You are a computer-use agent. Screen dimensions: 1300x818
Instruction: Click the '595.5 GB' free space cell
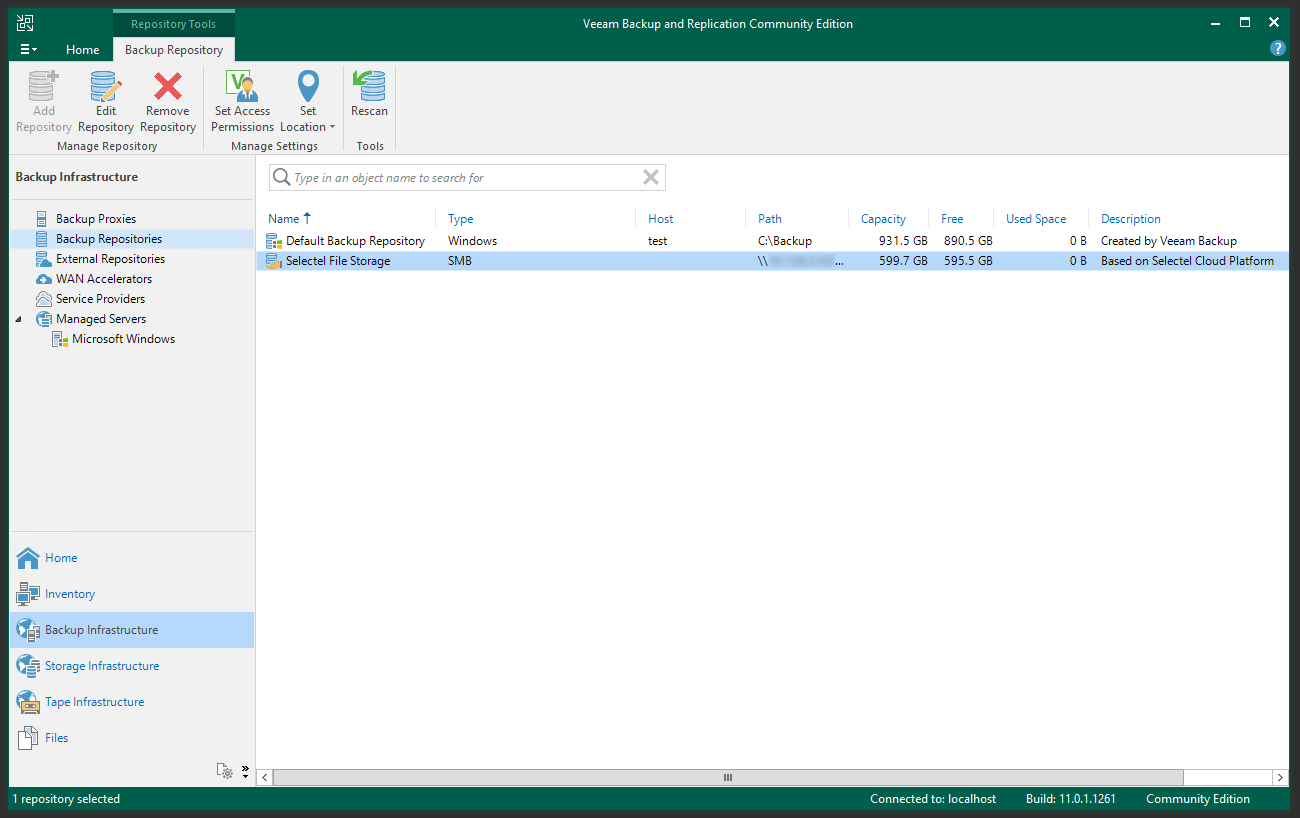click(x=968, y=261)
